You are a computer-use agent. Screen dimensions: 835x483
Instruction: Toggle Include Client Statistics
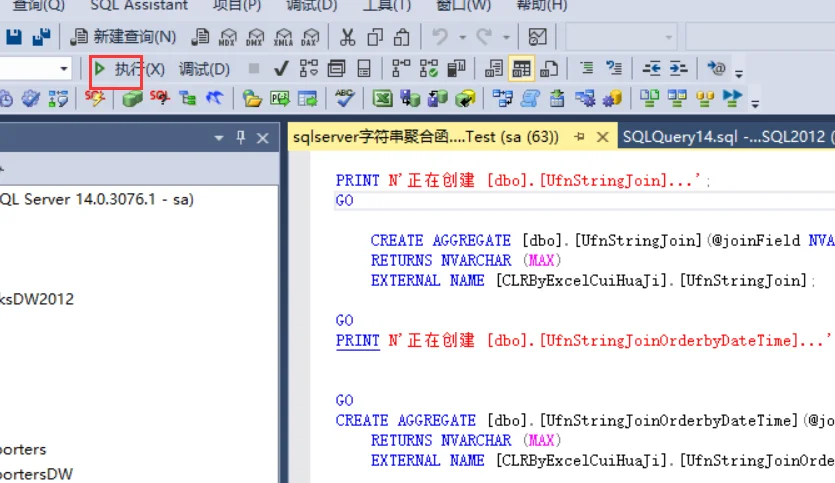tap(456, 68)
